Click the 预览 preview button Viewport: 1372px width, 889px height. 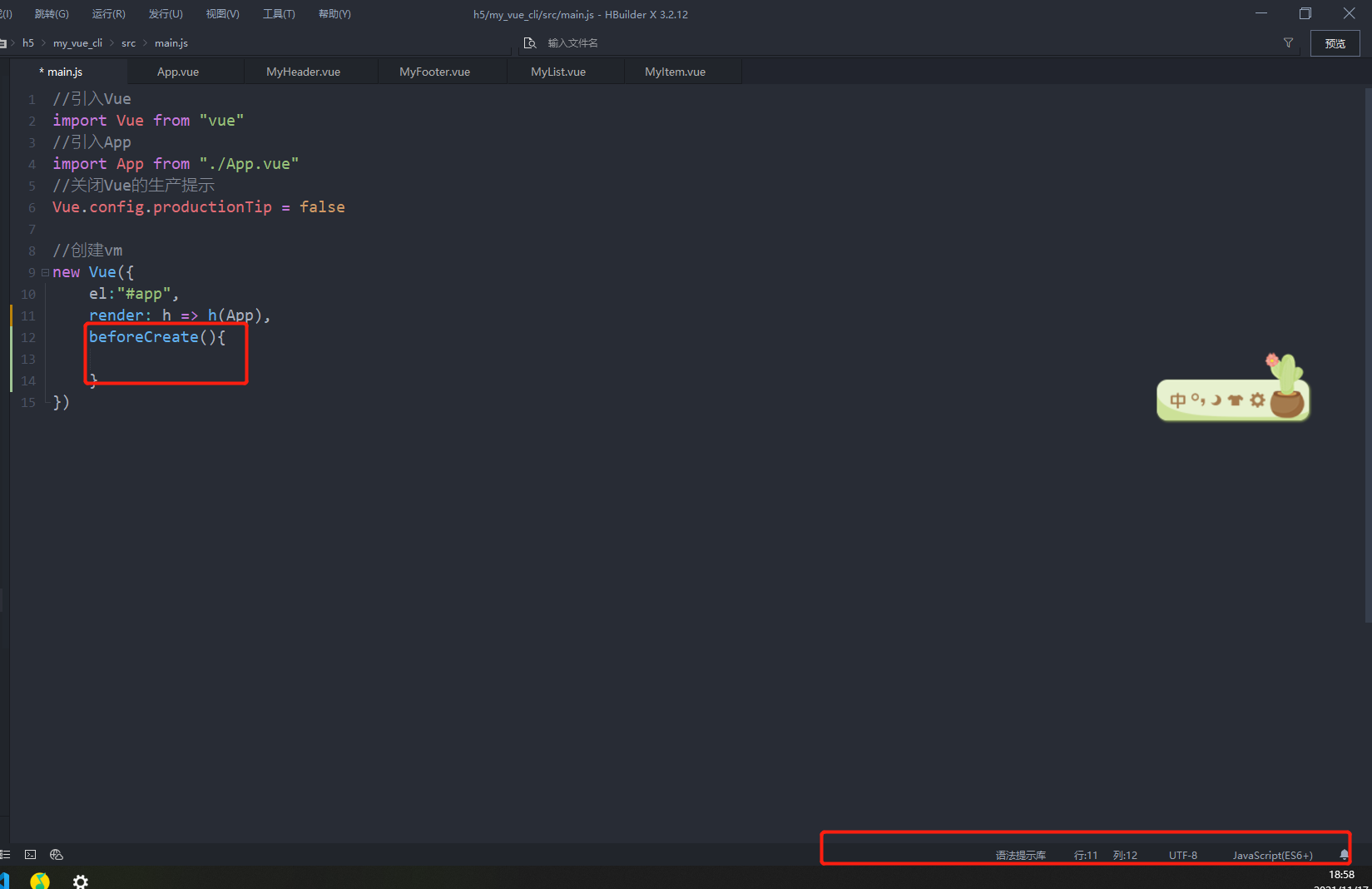[1335, 43]
